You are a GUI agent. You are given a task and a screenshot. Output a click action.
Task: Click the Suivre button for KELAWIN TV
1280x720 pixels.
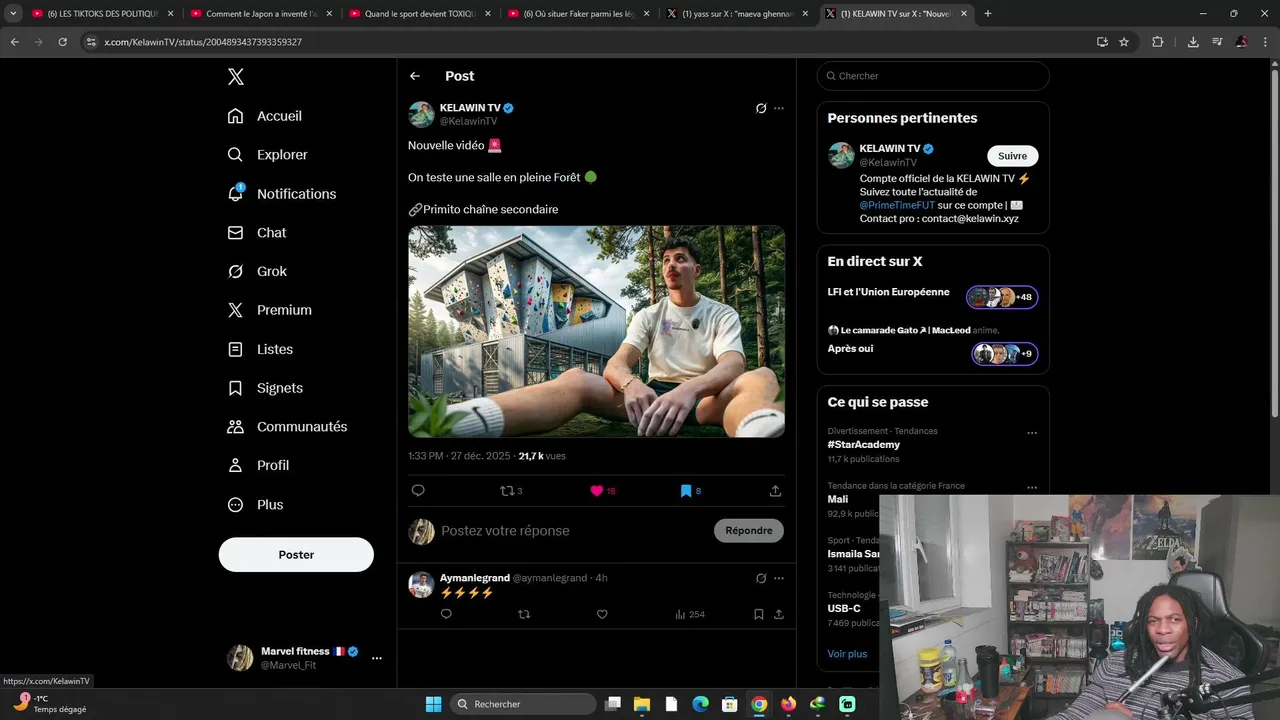1012,156
